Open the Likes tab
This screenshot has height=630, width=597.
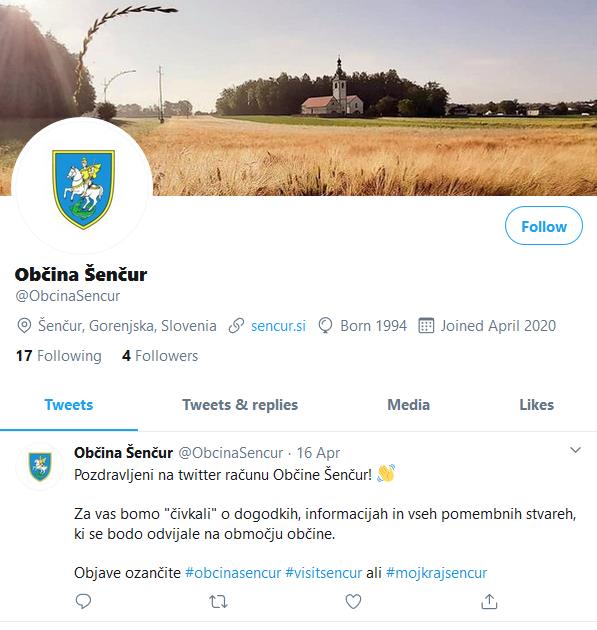[537, 405]
